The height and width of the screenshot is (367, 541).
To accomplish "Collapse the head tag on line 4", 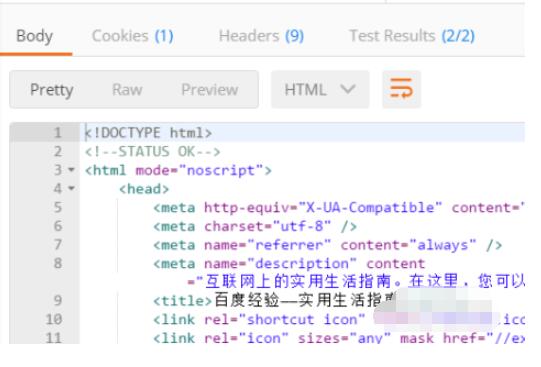I will [x=71, y=189].
